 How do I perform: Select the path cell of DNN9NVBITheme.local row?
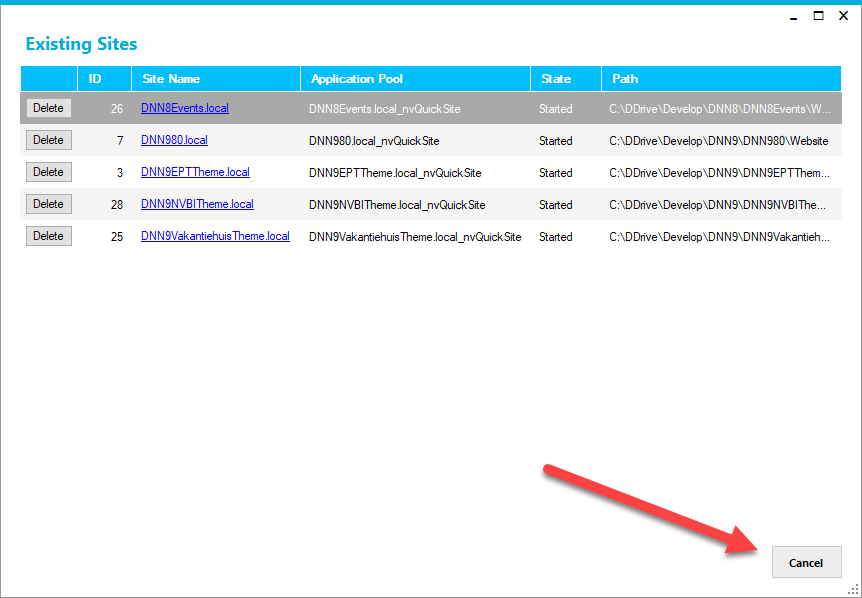(721, 204)
